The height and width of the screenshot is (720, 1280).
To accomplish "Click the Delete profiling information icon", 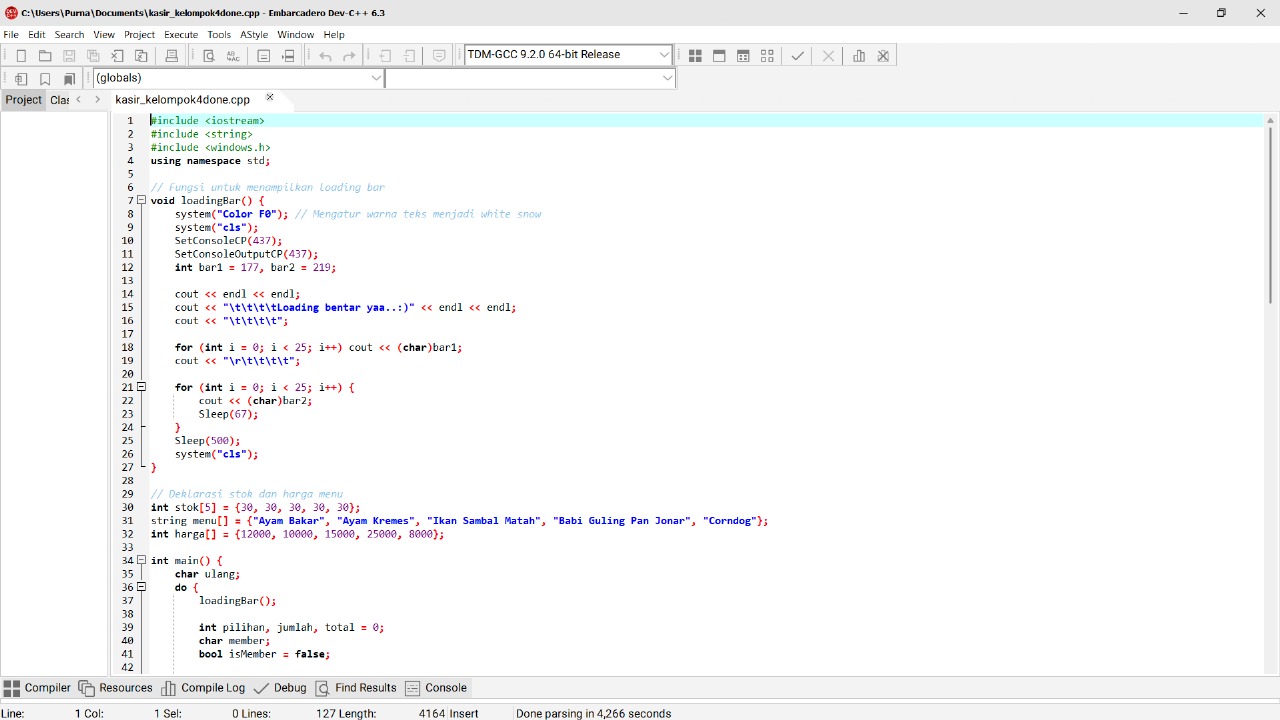I will point(883,56).
